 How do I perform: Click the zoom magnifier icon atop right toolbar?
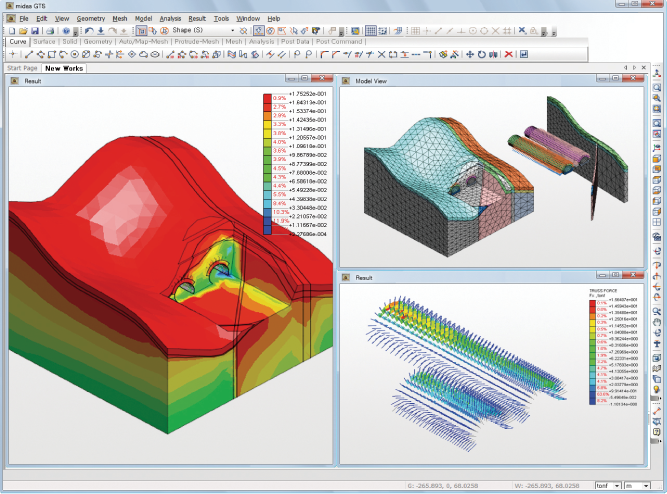pyautogui.click(x=657, y=87)
